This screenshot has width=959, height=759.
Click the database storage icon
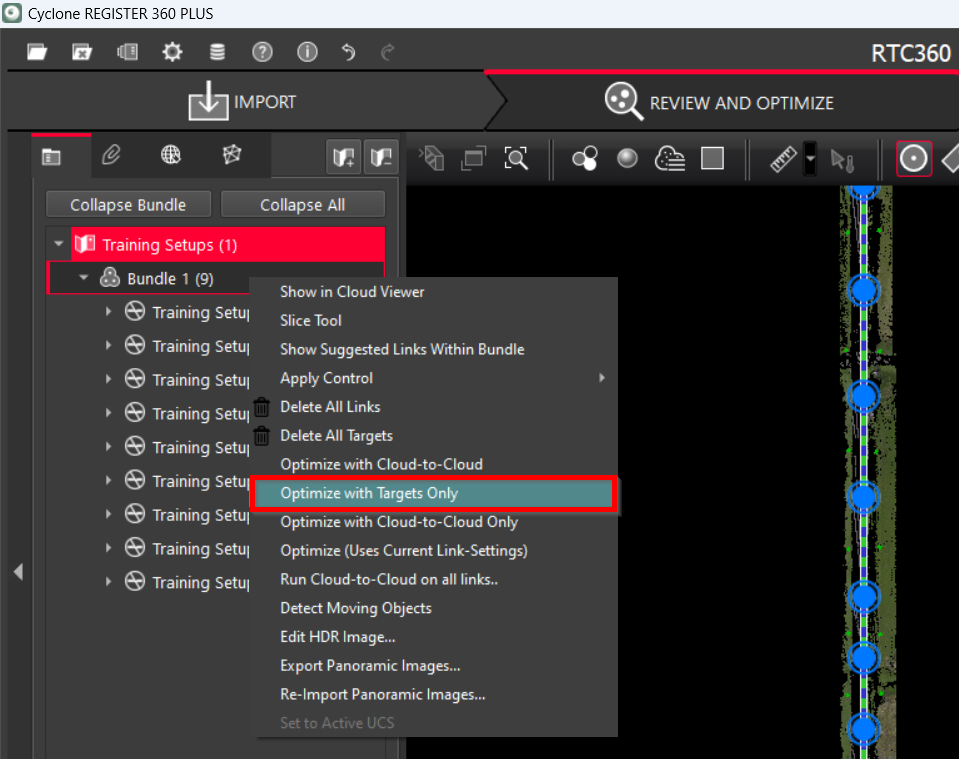217,52
